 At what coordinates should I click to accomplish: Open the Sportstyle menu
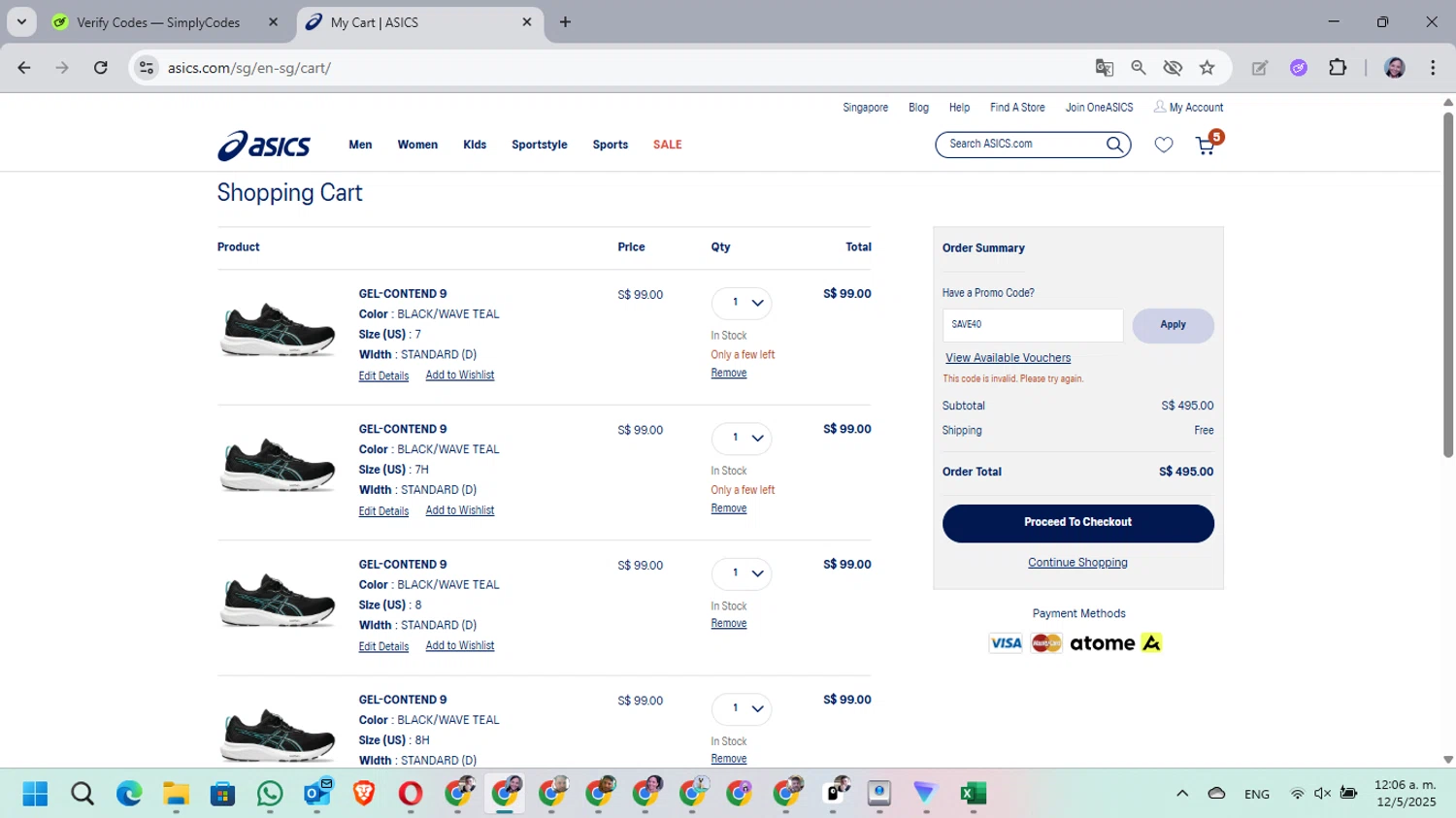[x=540, y=145]
